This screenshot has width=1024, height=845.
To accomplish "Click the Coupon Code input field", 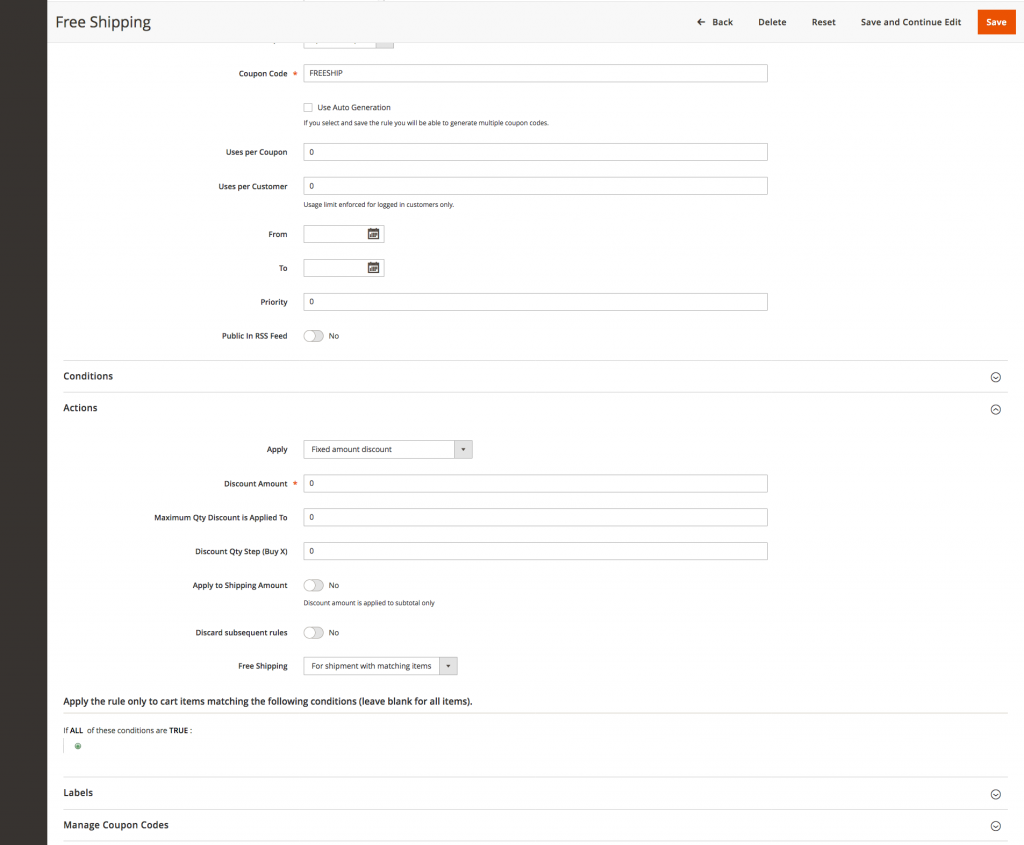I will (535, 73).
